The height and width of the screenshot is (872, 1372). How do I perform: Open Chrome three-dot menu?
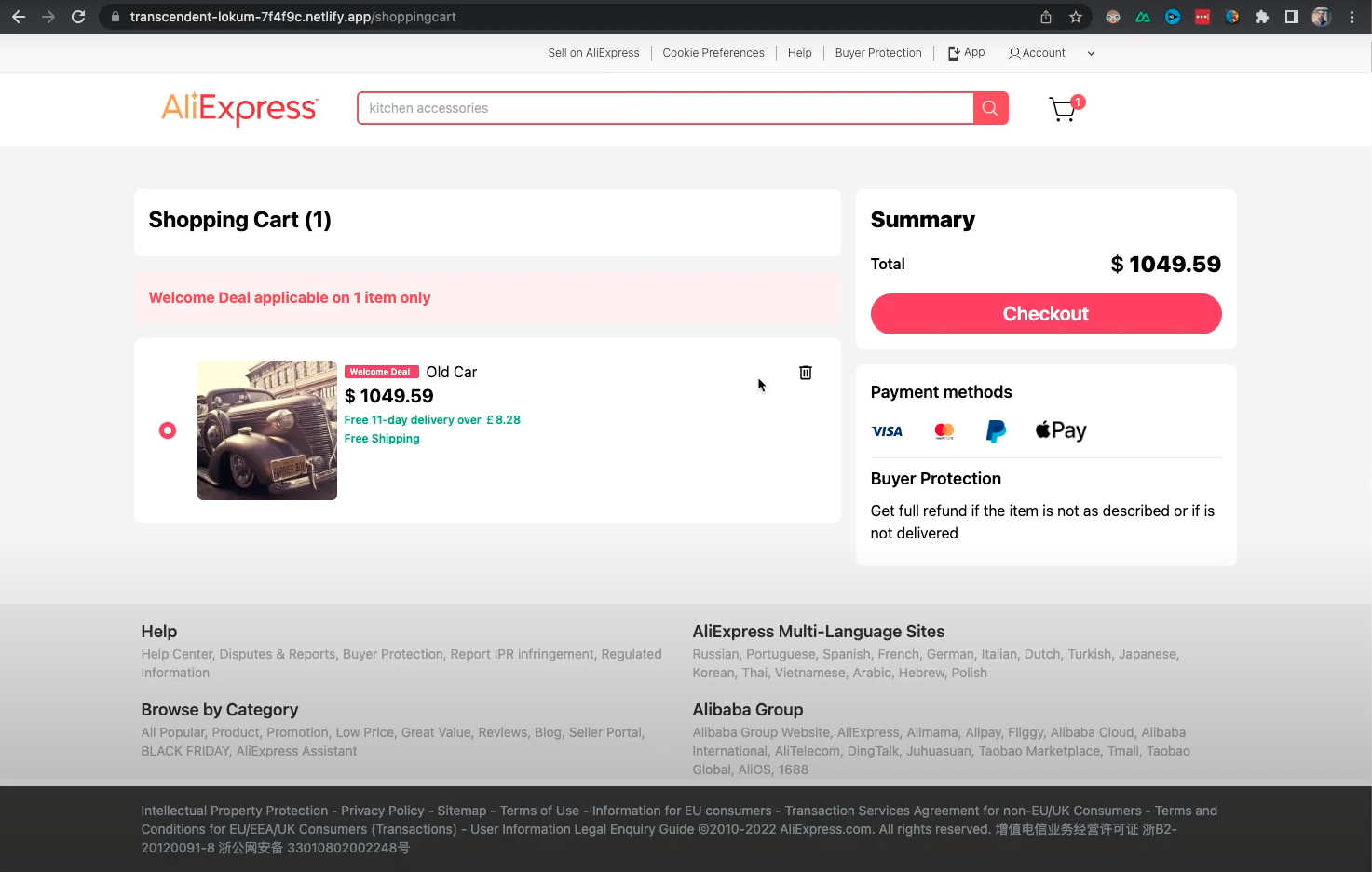[x=1352, y=17]
